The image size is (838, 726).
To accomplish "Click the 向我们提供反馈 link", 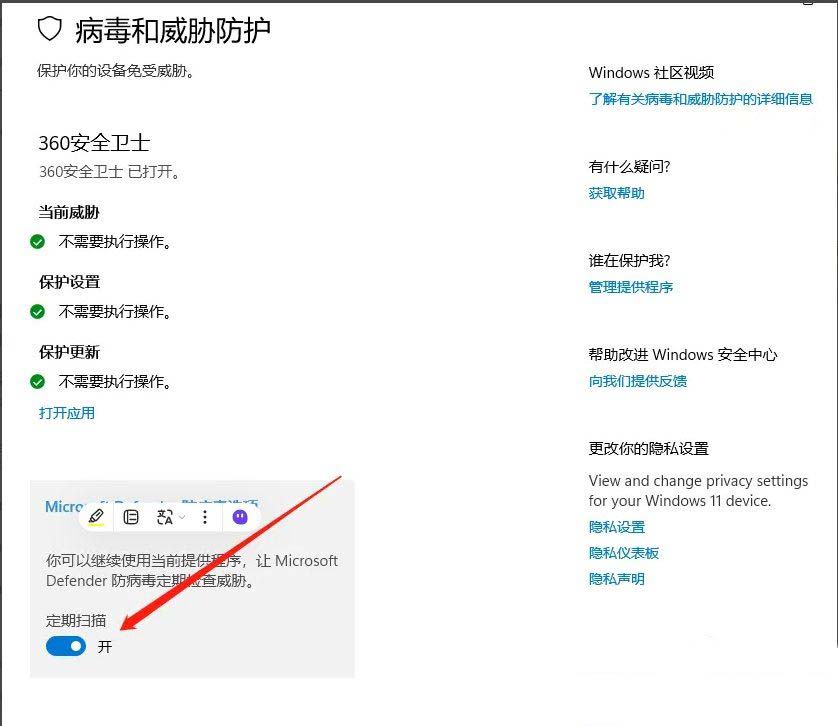I will pyautogui.click(x=638, y=381).
